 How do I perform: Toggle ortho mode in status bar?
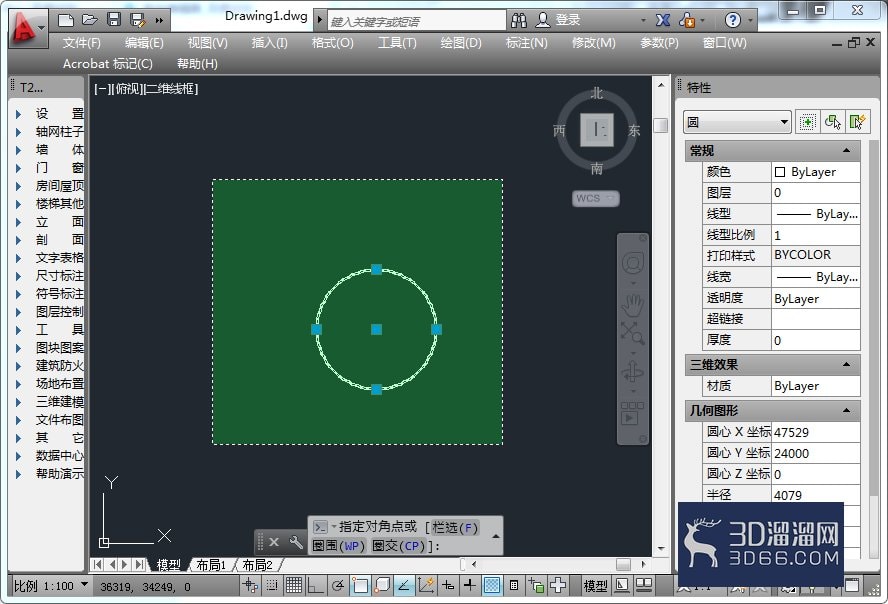click(x=315, y=585)
